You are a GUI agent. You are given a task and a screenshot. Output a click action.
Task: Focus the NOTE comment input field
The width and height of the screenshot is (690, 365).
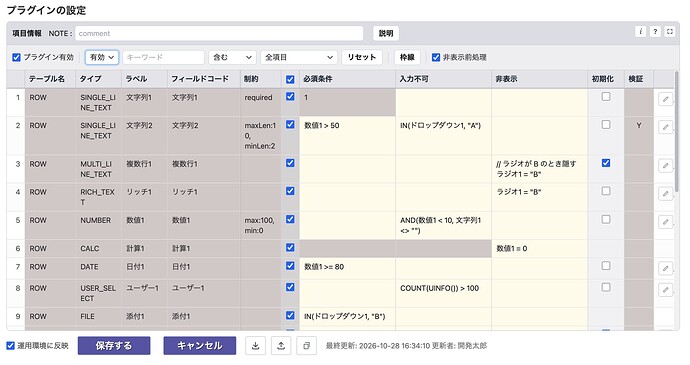pos(219,33)
